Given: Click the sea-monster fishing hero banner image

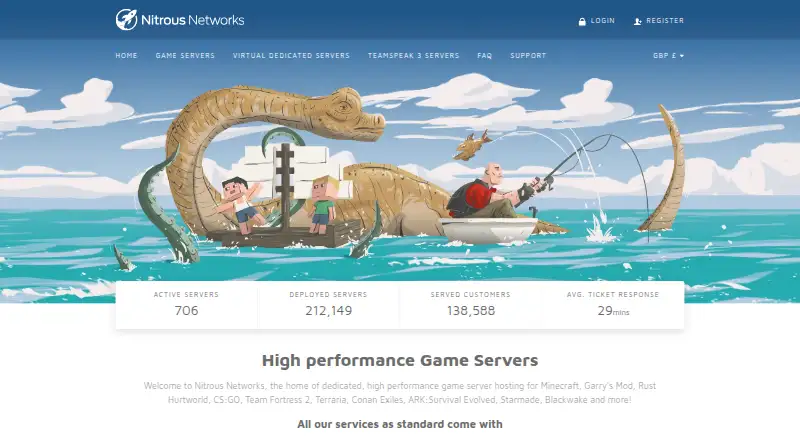Looking at the screenshot, I should 400,174.
